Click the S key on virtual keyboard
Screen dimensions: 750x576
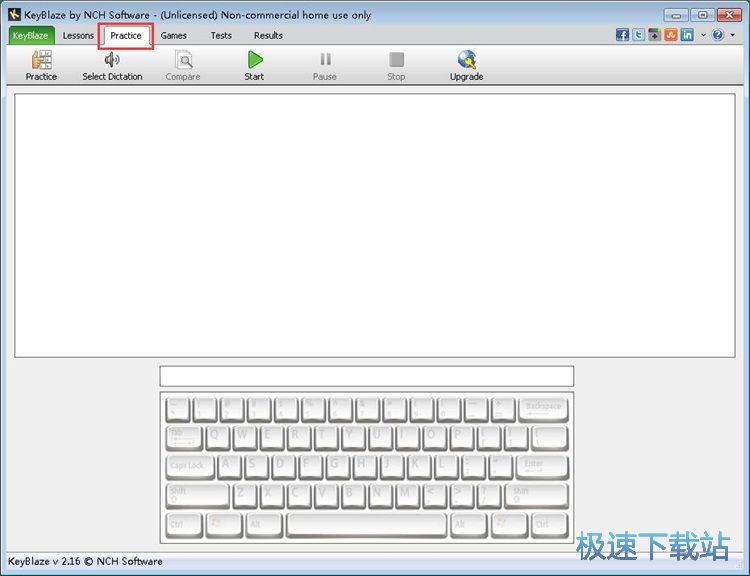click(256, 466)
